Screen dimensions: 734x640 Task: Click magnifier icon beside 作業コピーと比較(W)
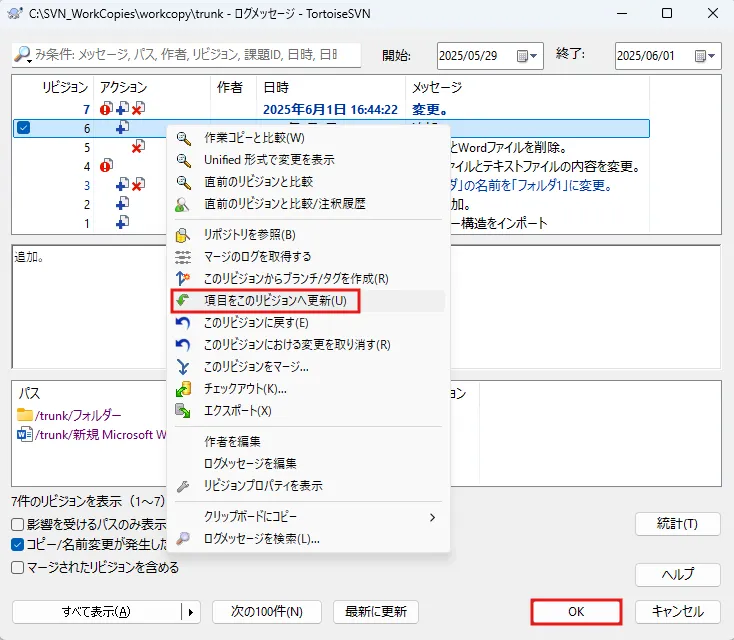(183, 138)
